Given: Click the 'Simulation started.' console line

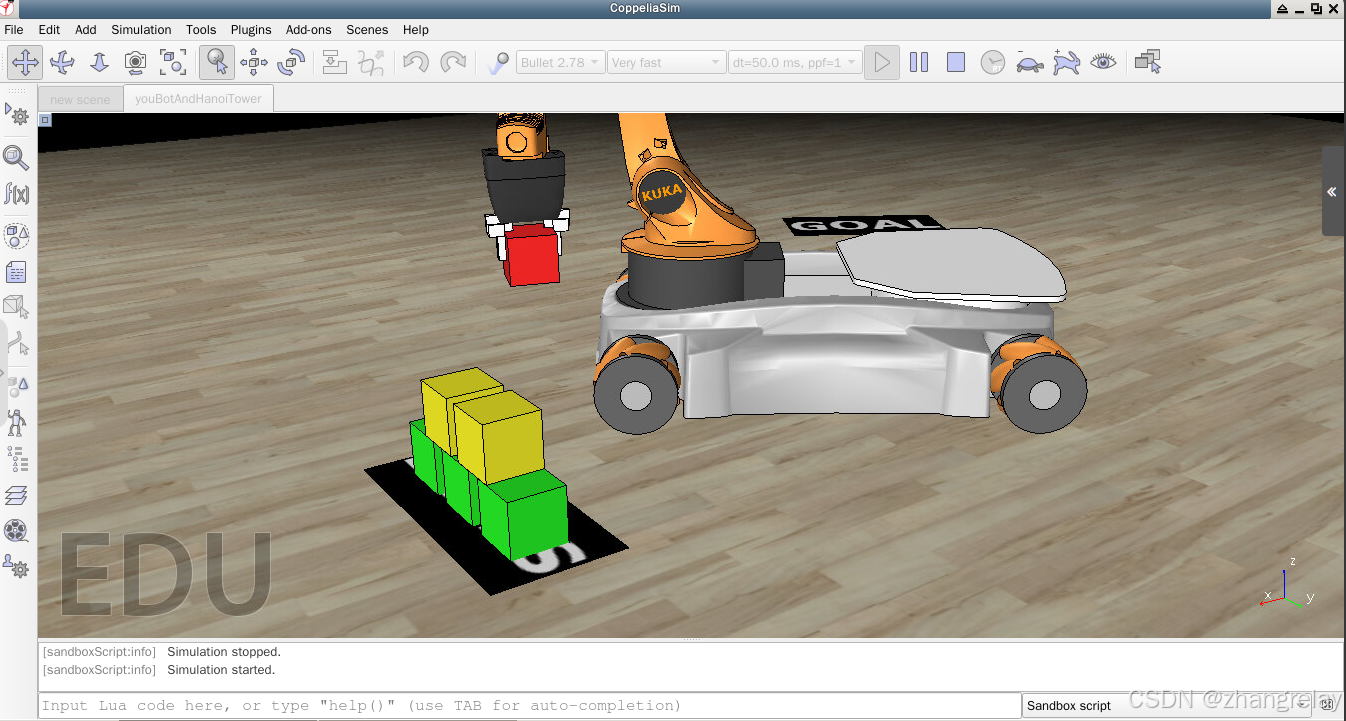Looking at the screenshot, I should (221, 670).
